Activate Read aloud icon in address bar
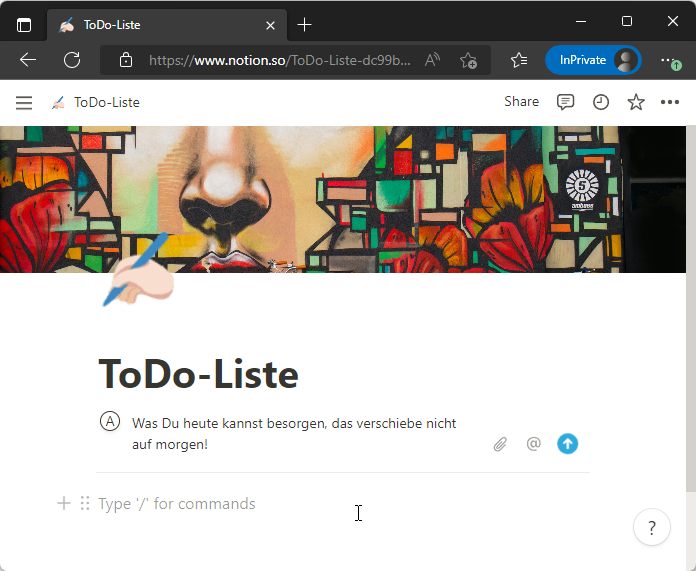Viewport: 696px width, 571px height. pyautogui.click(x=432, y=59)
